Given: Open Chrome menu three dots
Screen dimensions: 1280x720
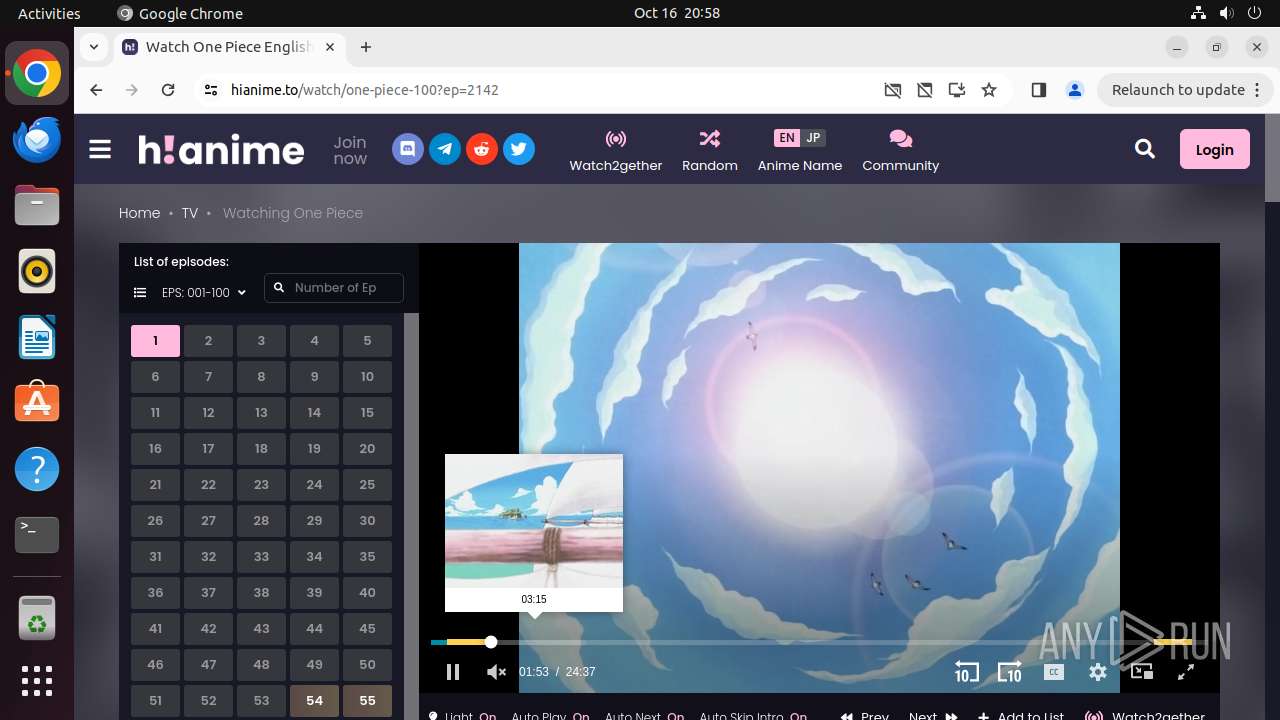Looking at the screenshot, I should [x=1258, y=90].
